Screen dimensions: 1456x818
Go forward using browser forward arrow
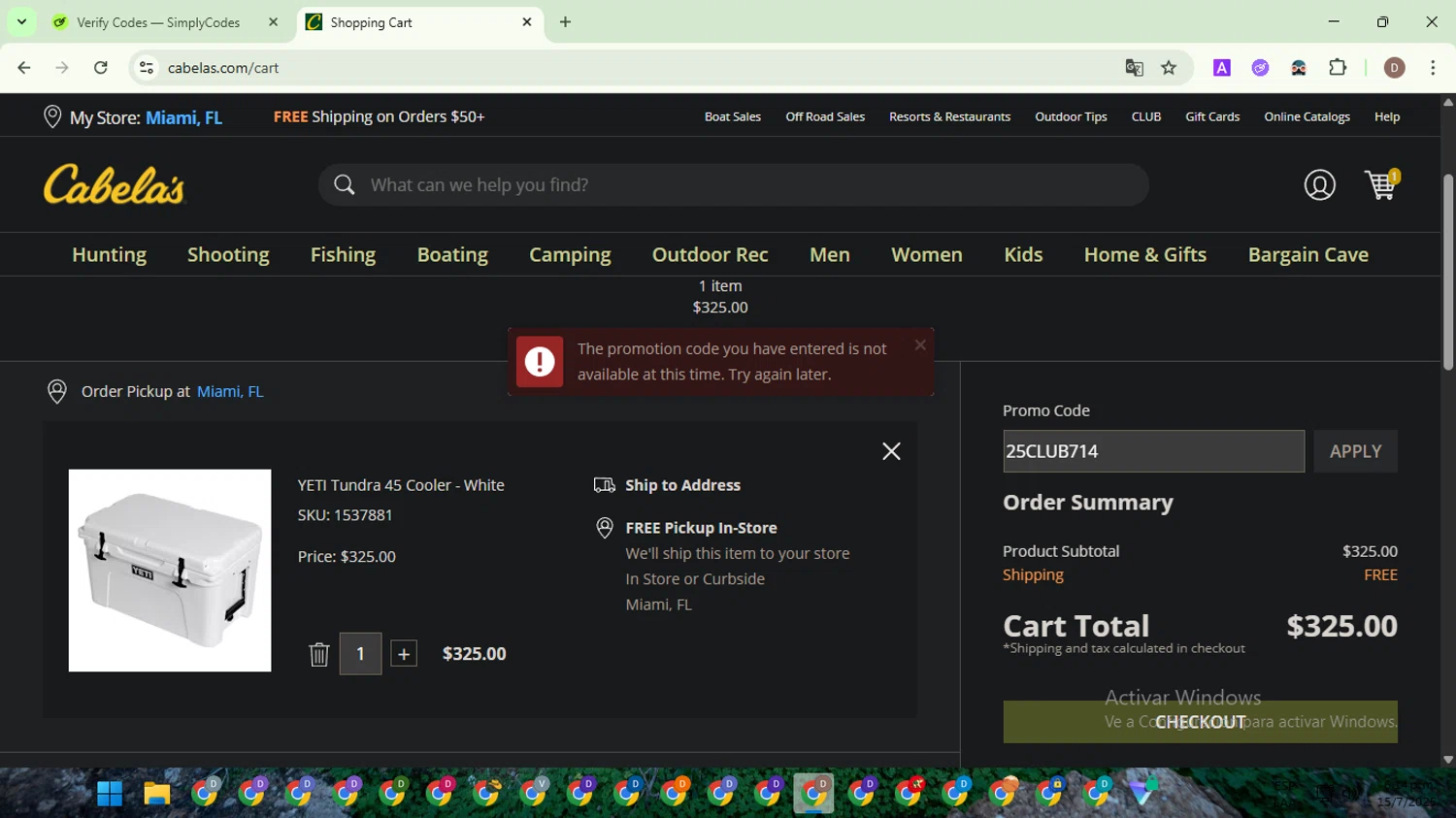coord(62,67)
